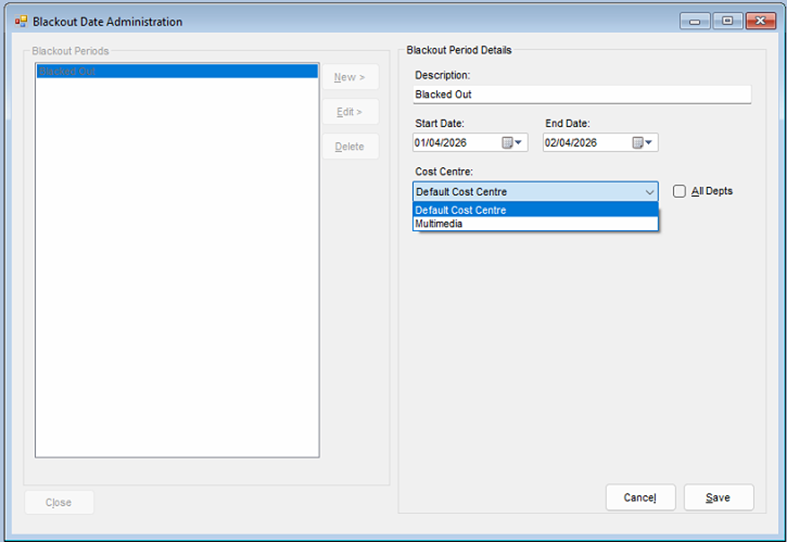787x542 pixels.
Task: Click the Delete button
Action: (x=350, y=147)
